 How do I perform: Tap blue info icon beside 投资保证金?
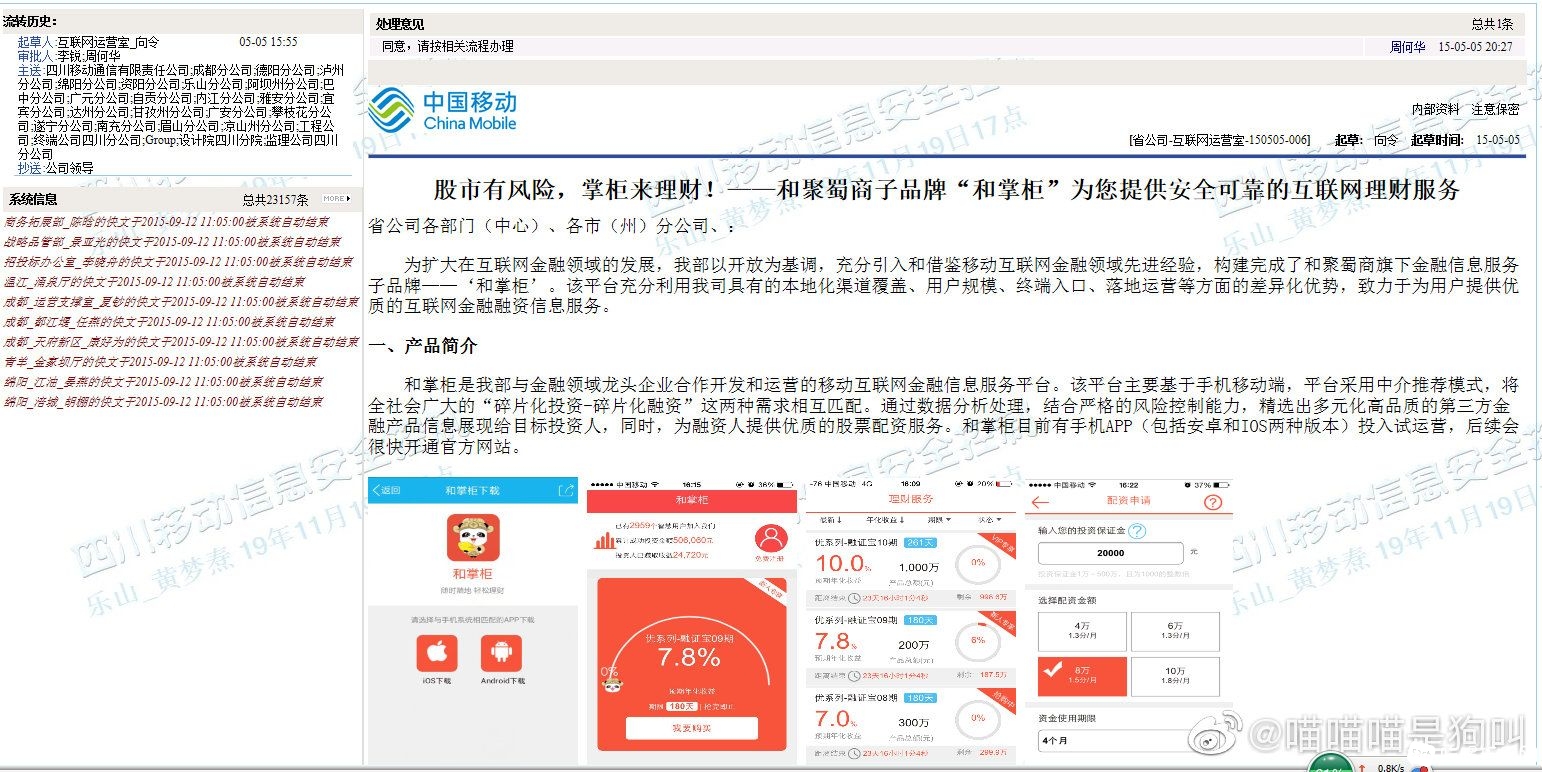coord(1137,531)
